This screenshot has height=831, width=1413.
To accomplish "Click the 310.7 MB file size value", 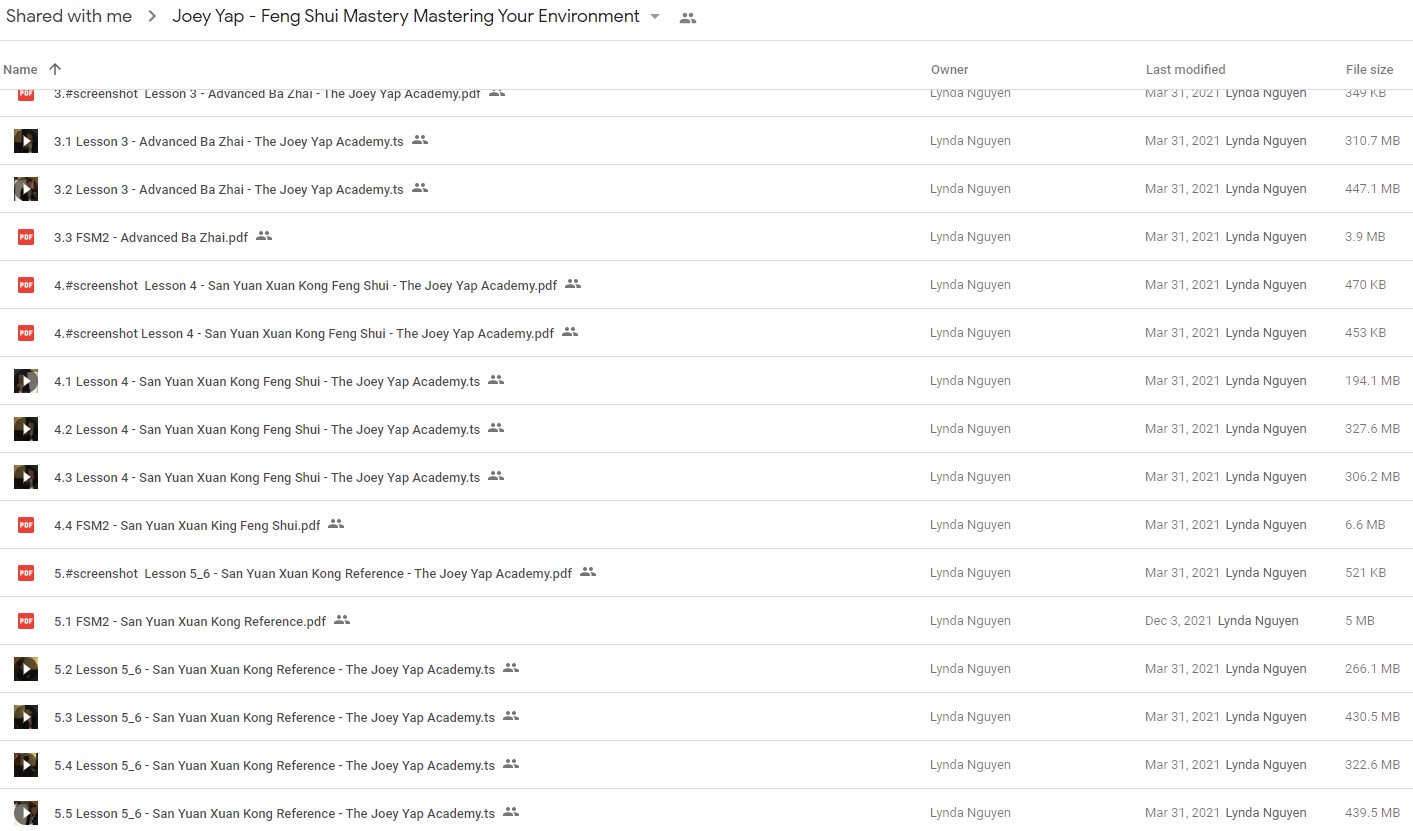I will pos(1372,141).
